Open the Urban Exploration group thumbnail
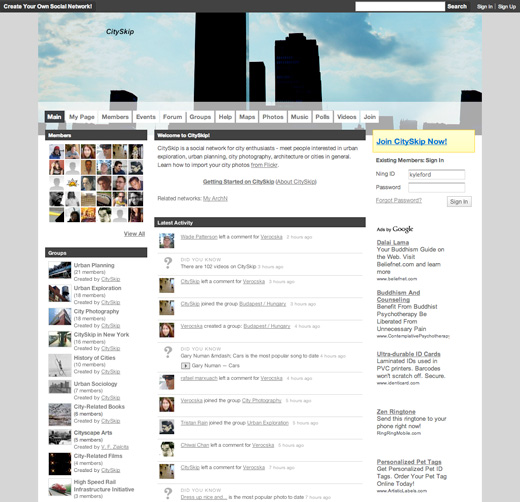Viewport: 520px width, 502px height. click(x=60, y=293)
